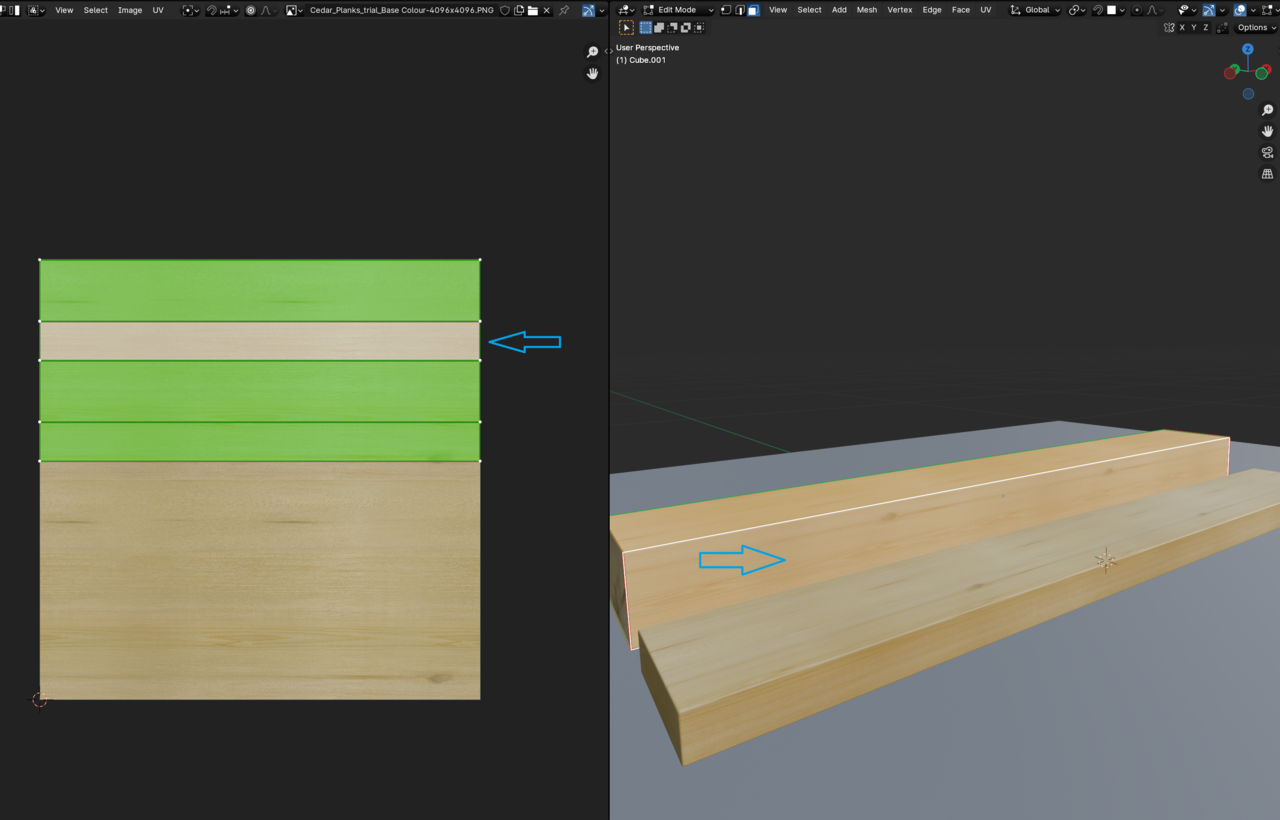Open the Mesh menu
Viewport: 1280px width, 820px height.
867,10
